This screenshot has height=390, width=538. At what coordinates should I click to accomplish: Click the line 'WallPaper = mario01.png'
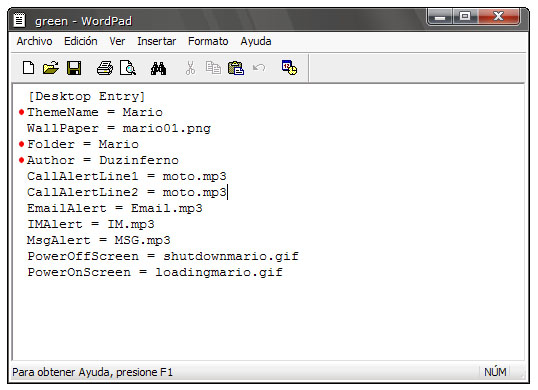click(x=119, y=129)
